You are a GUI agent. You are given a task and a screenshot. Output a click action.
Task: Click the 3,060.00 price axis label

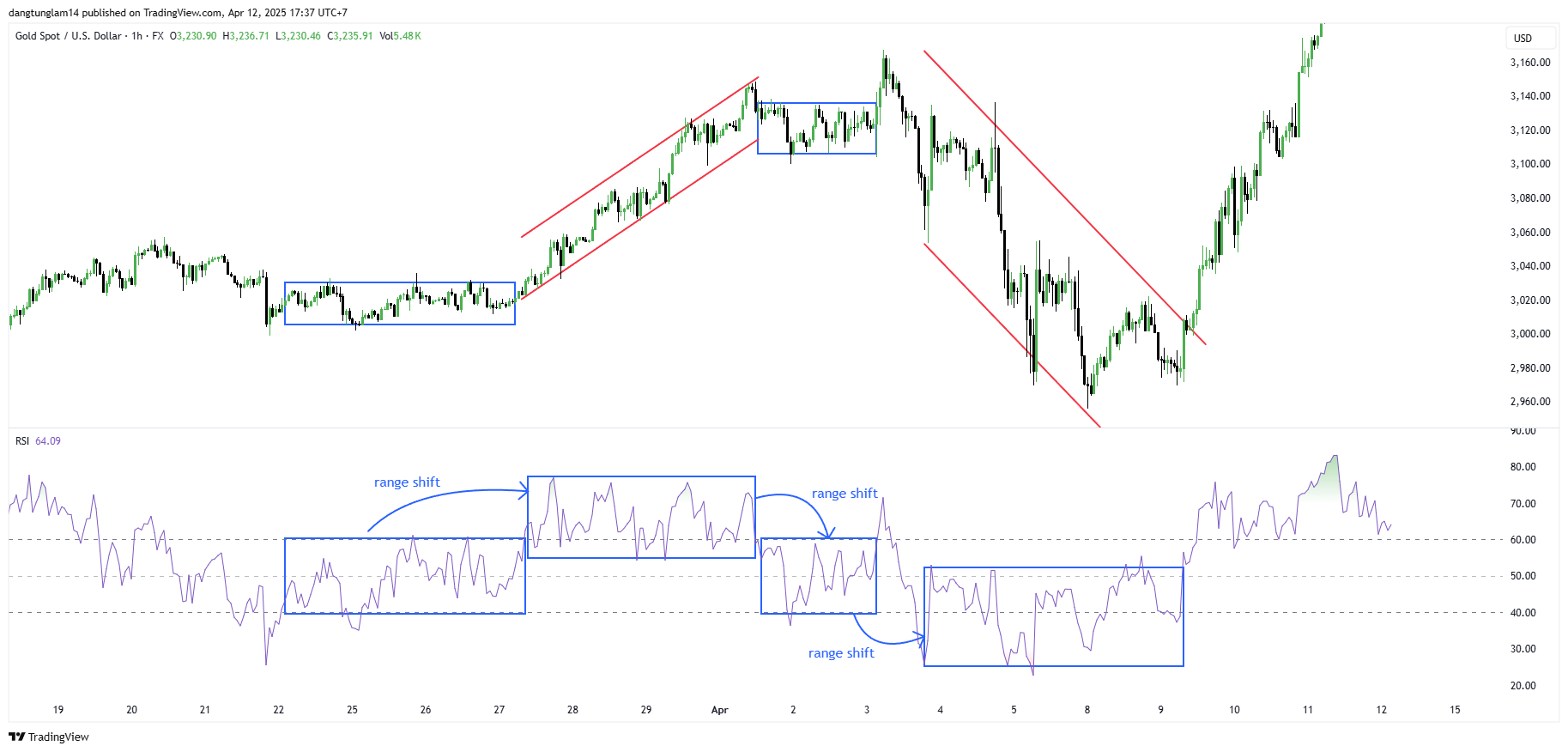point(1530,233)
